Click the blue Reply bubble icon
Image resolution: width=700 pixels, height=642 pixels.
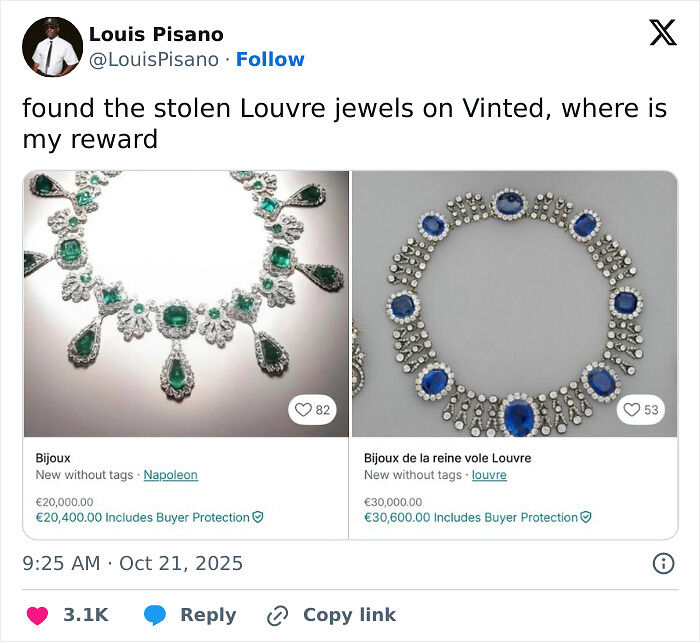154,615
